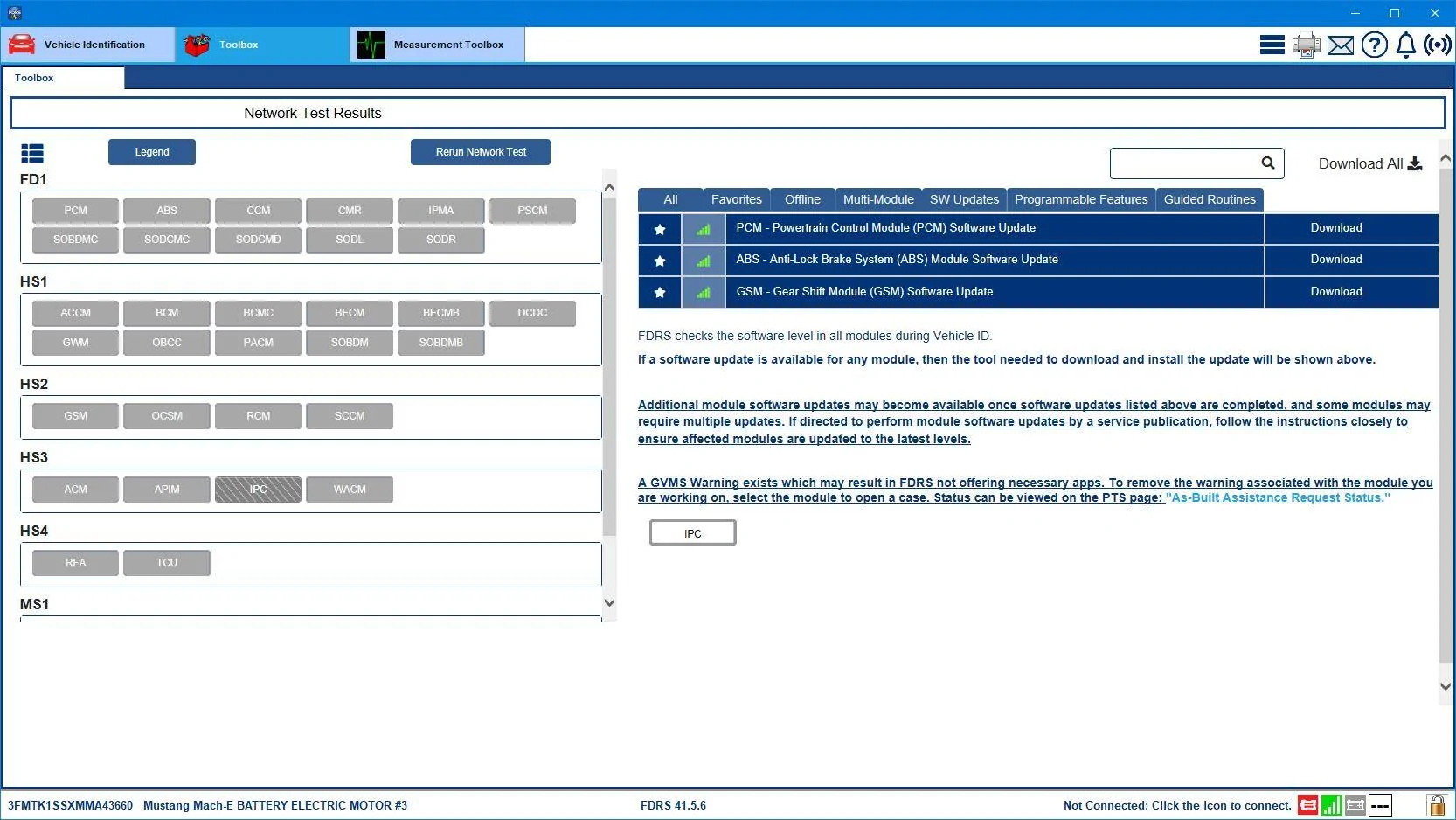Click Download All
The height and width of the screenshot is (820, 1456).
tap(1370, 163)
